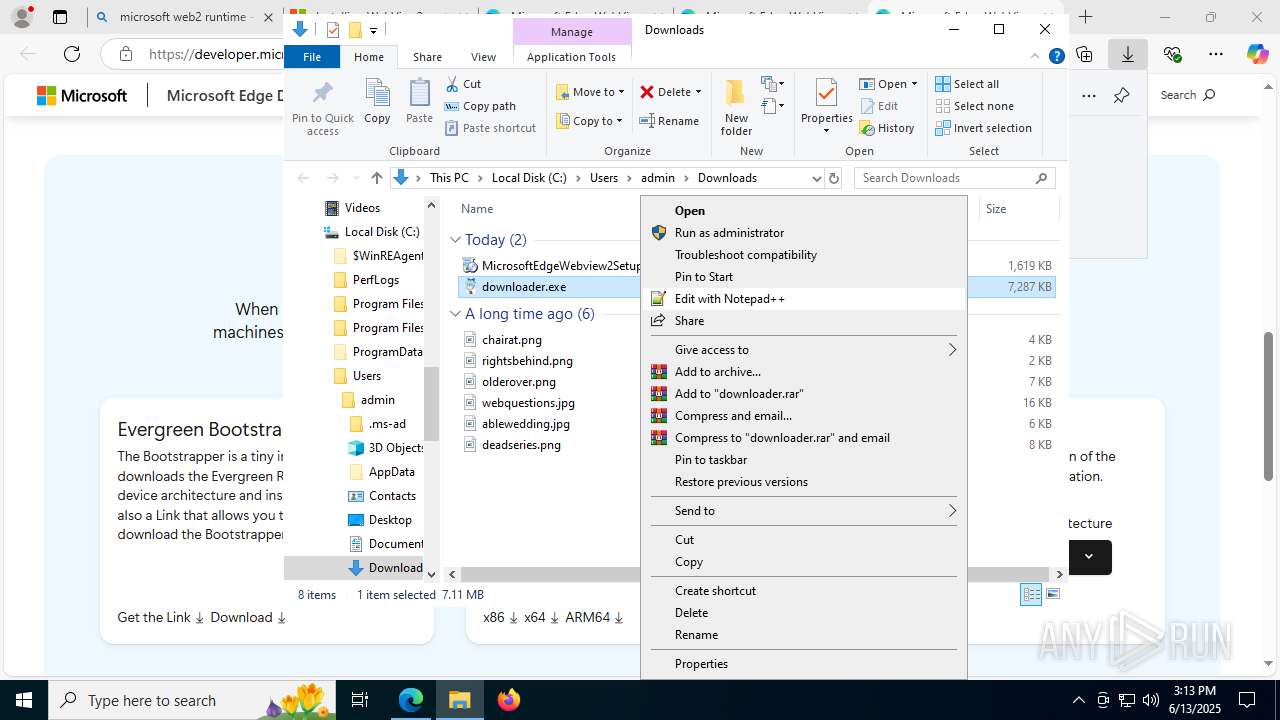This screenshot has width=1280, height=720.
Task: Select webquestions.jpg in the file list
Action: tap(528, 403)
